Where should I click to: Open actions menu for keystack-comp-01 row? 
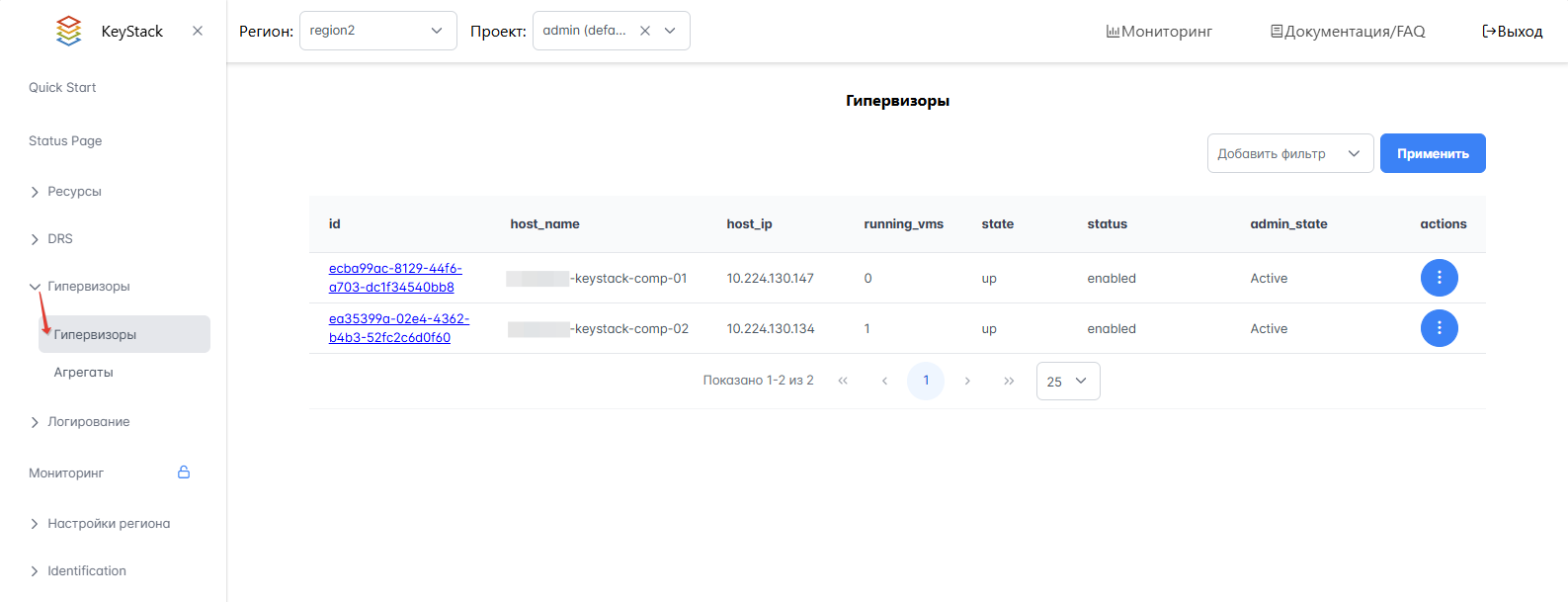point(1439,278)
